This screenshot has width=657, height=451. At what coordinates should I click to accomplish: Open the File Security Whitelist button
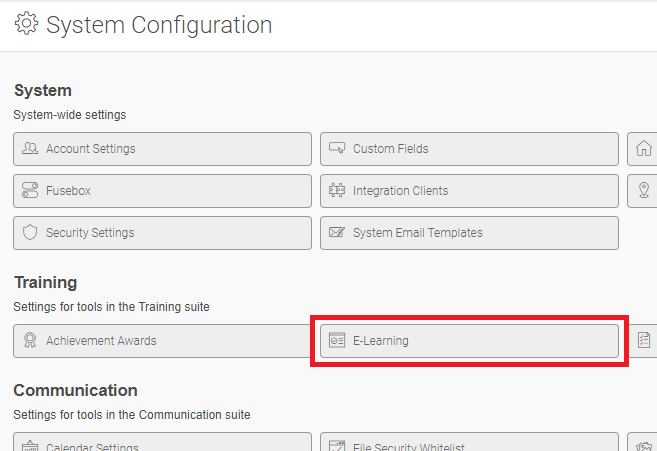[x=469, y=442]
